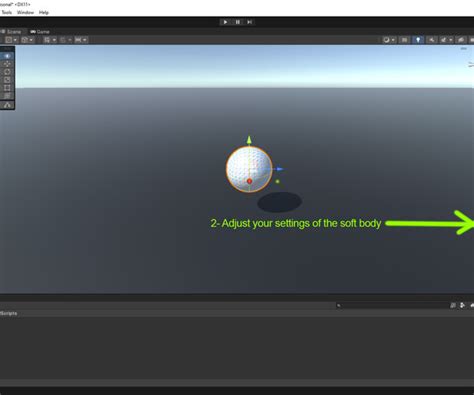
Task: Switch to the Game tab
Action: [x=40, y=32]
